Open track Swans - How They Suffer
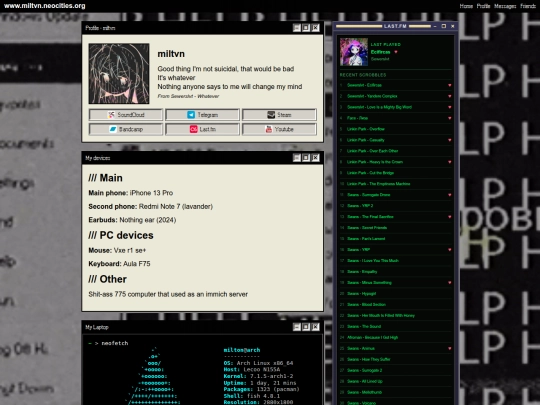 tap(369, 360)
